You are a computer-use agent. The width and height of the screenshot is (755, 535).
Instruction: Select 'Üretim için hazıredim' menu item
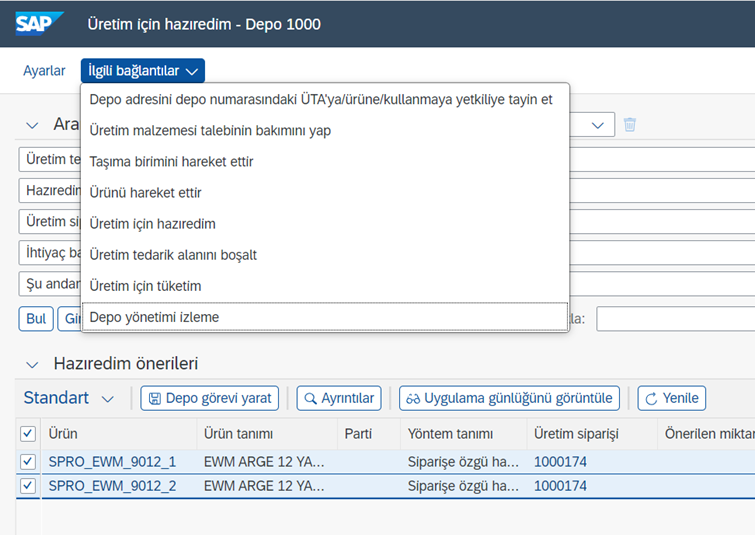point(325,224)
